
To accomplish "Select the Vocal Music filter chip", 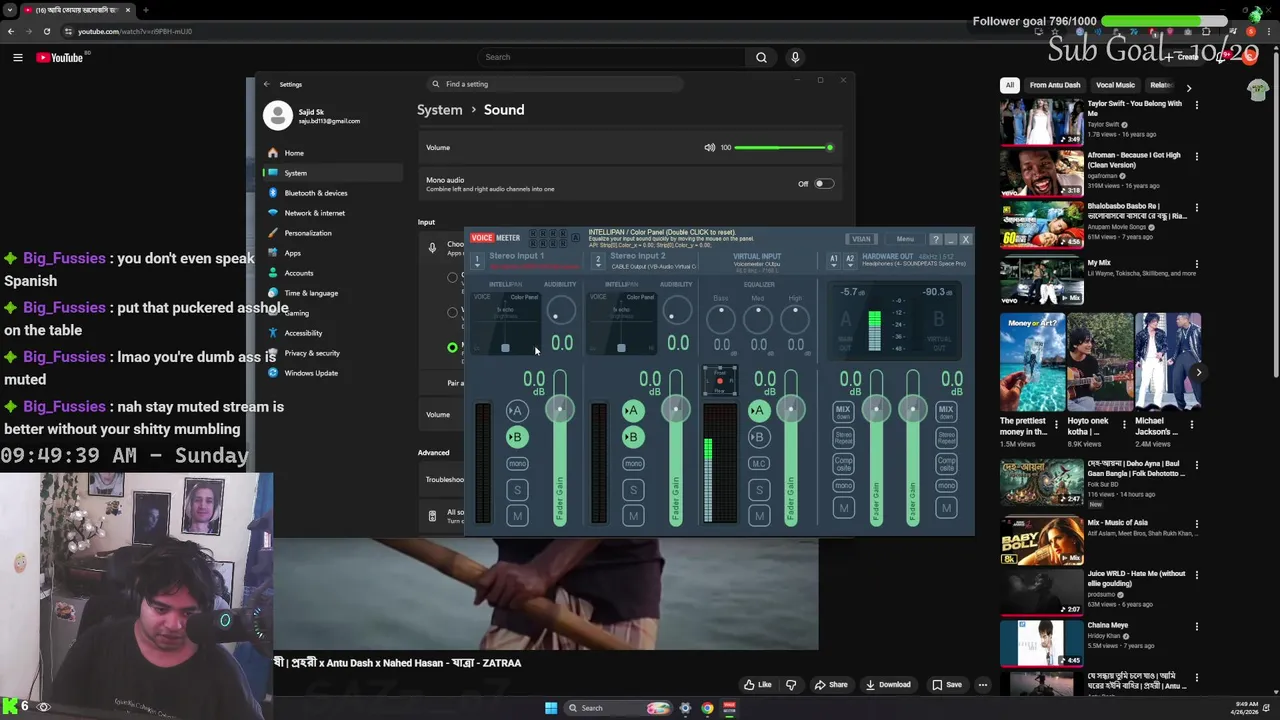I will [1115, 85].
